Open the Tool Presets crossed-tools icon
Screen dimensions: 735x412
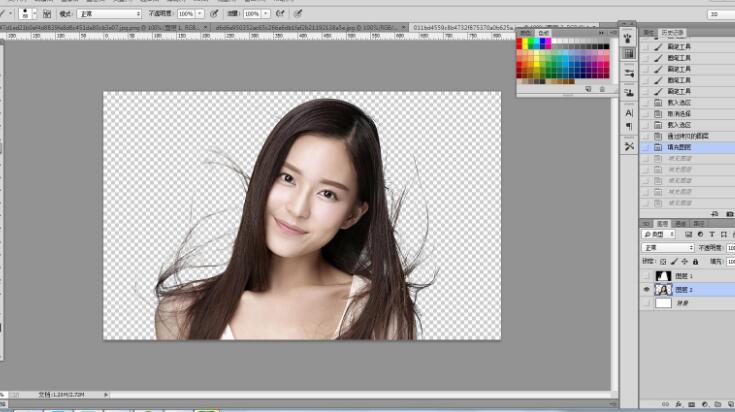(629, 147)
